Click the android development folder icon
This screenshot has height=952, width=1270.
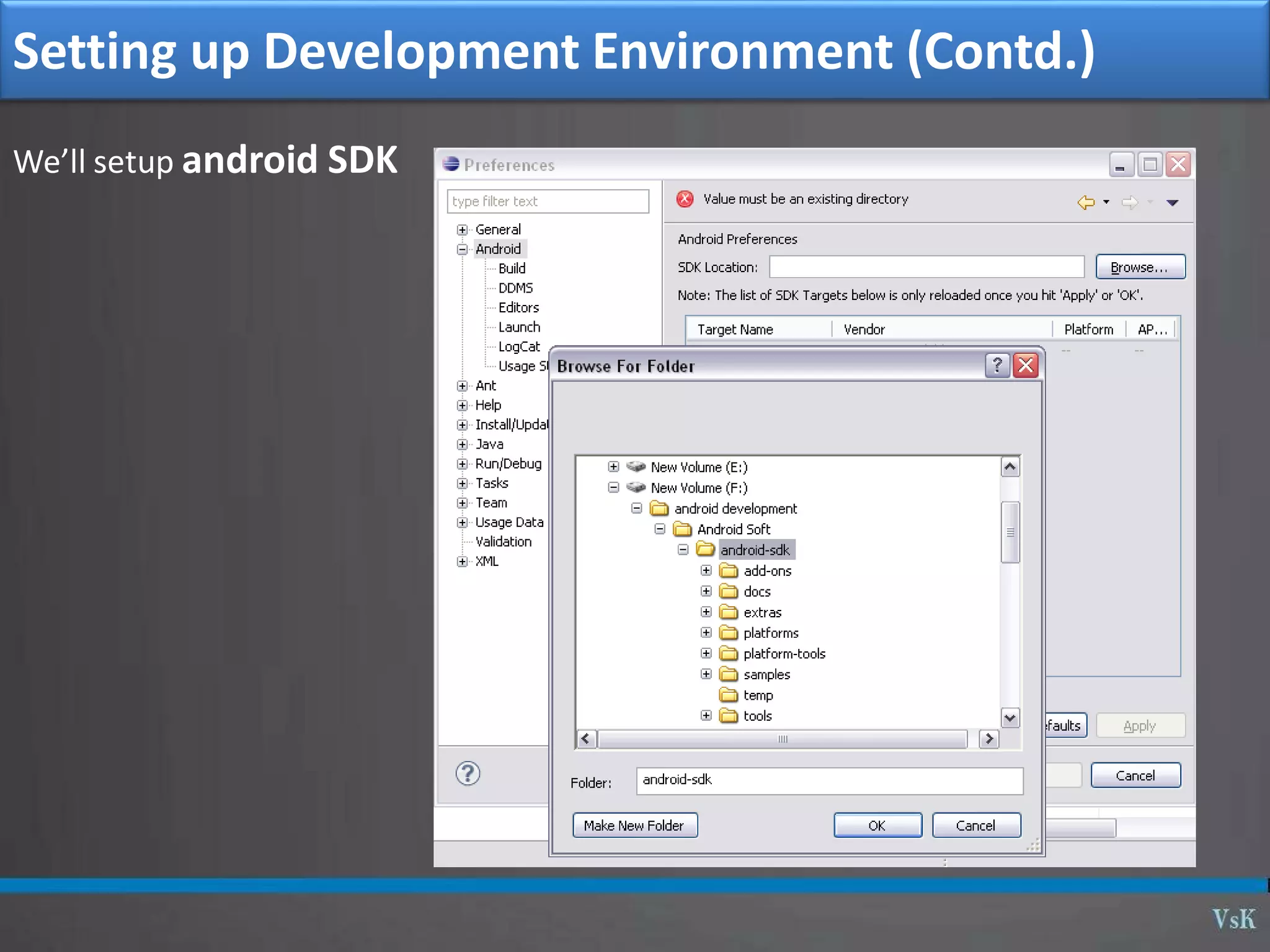point(659,508)
